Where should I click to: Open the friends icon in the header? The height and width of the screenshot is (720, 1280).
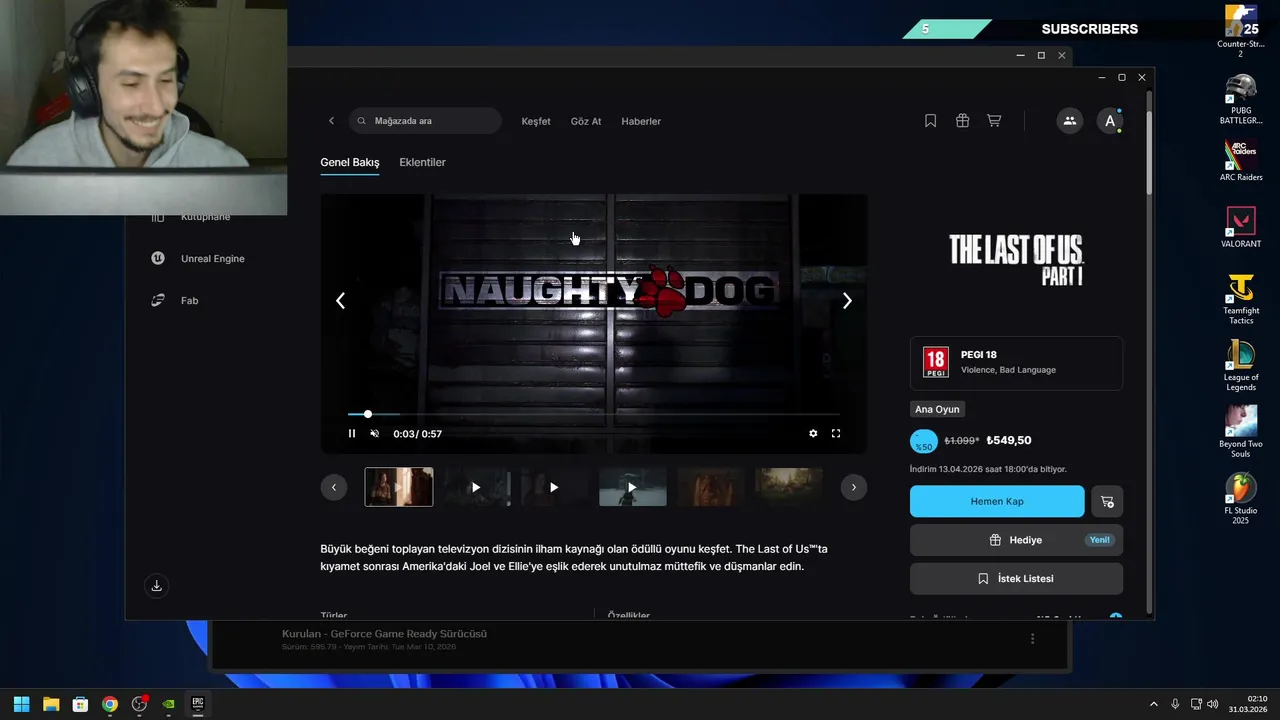(x=1069, y=121)
